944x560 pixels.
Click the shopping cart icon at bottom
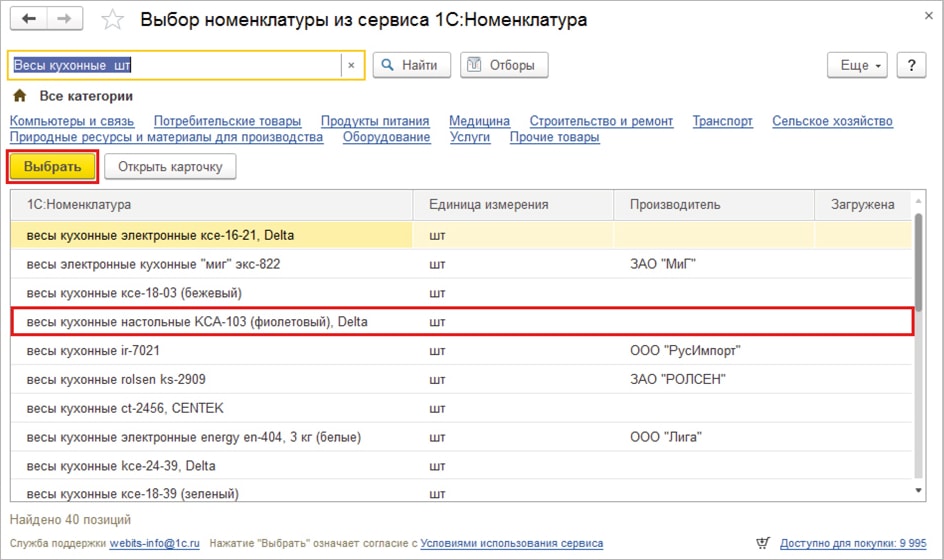[763, 543]
